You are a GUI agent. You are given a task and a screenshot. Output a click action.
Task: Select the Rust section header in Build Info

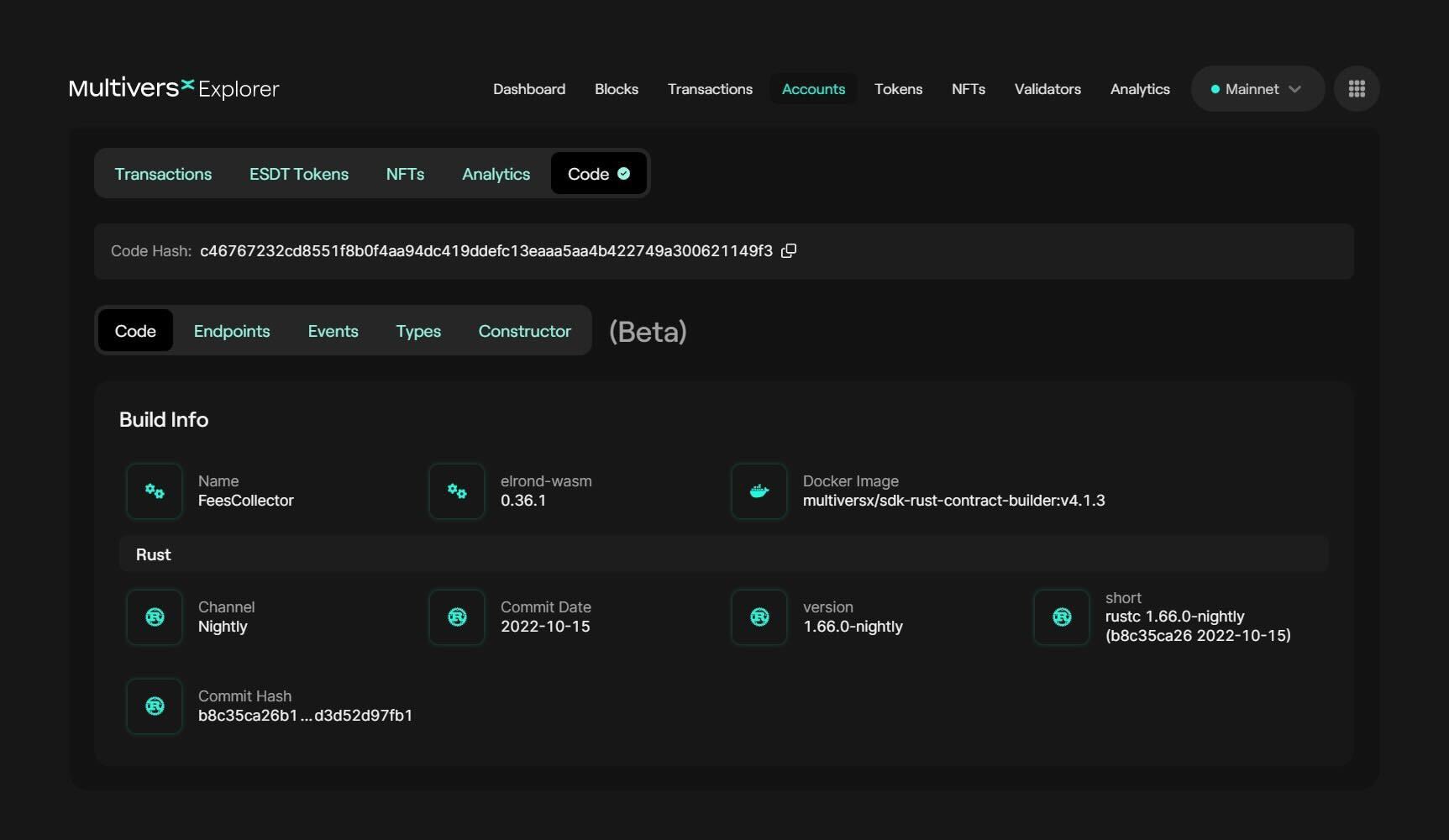click(154, 554)
